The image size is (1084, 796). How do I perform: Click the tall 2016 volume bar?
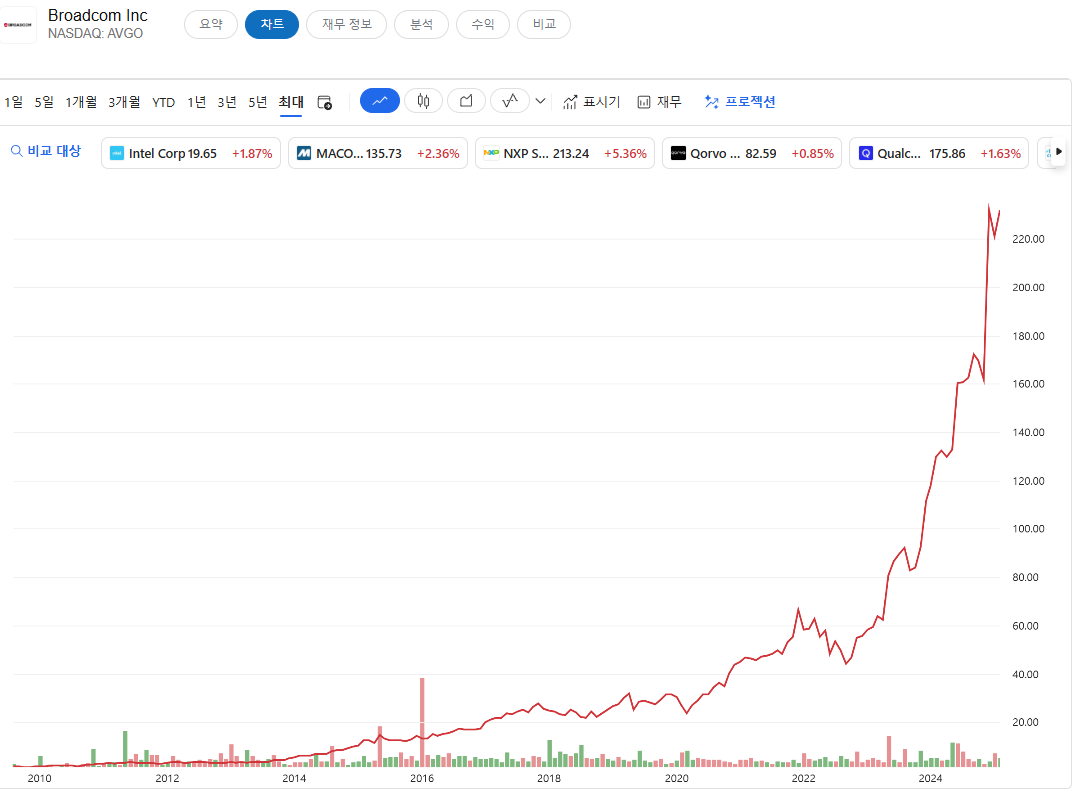422,722
